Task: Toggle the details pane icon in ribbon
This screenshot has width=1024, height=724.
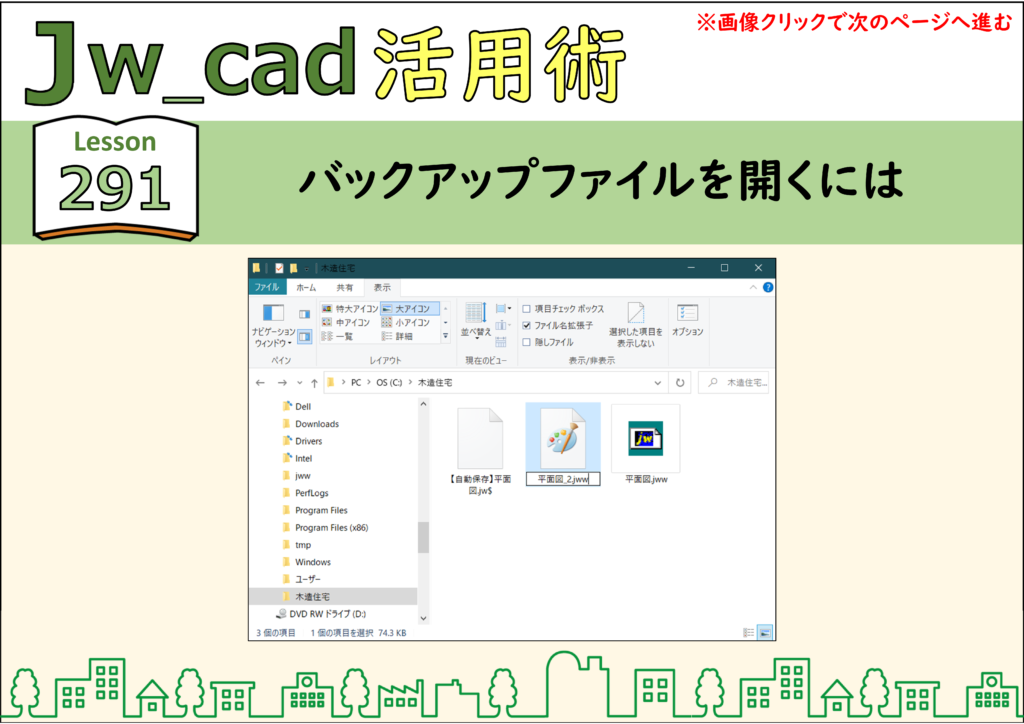Action: 304,337
